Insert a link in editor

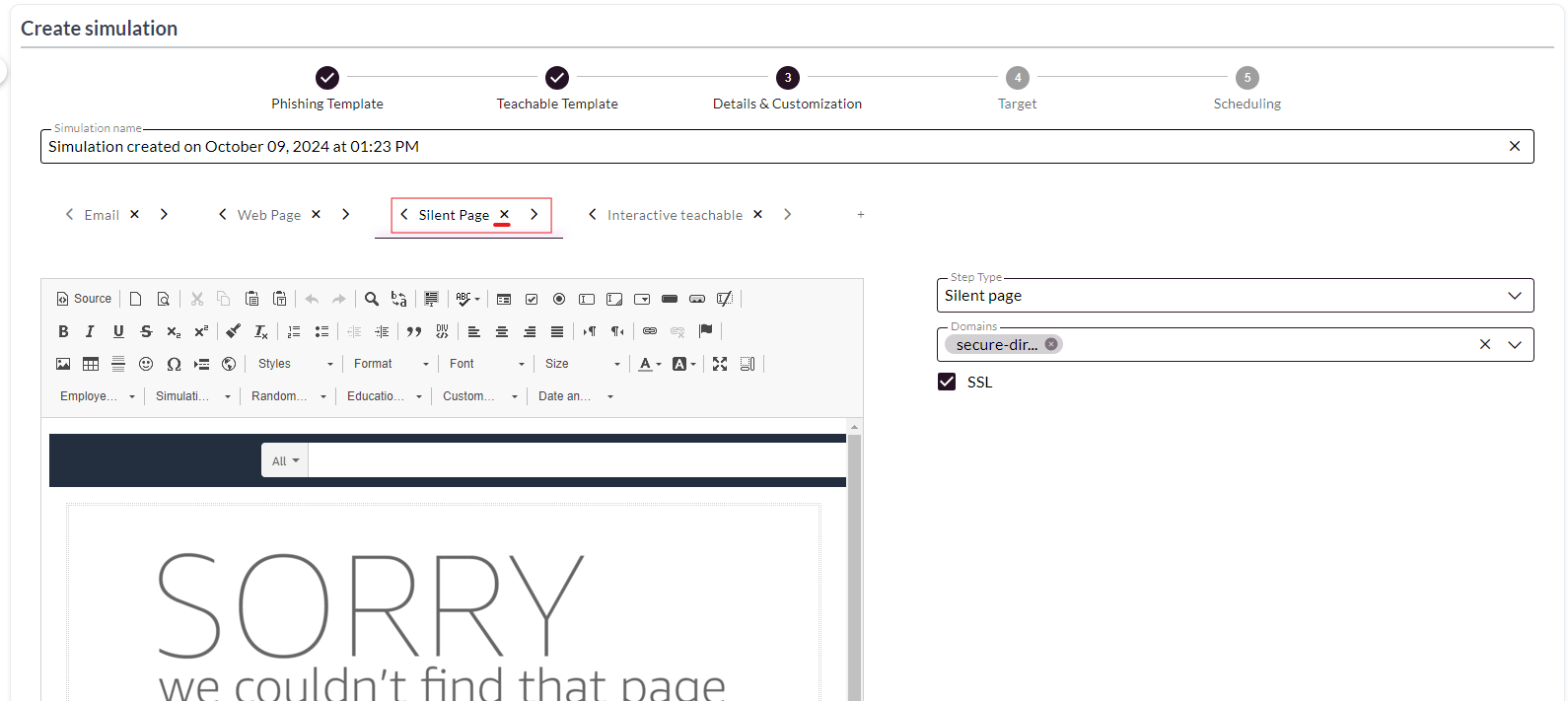point(650,331)
